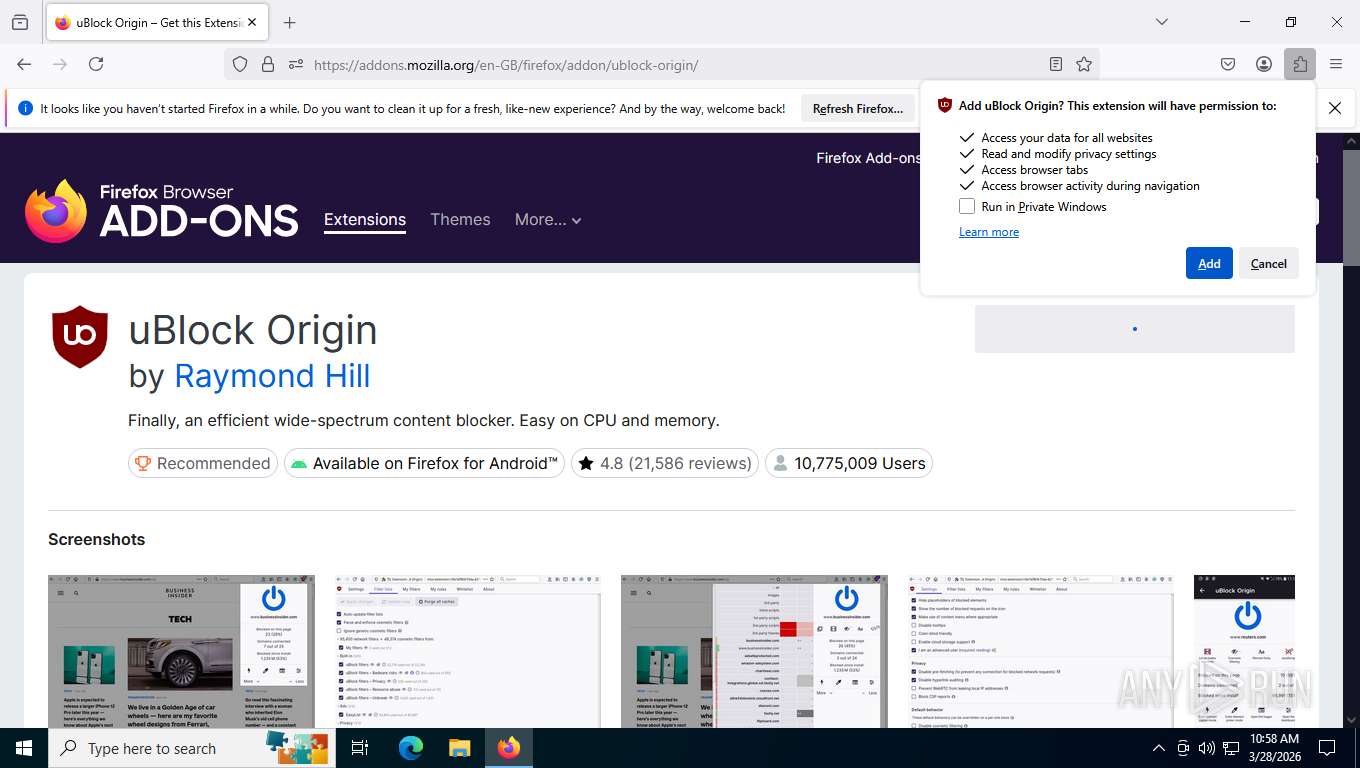The width and height of the screenshot is (1360, 768).
Task: Show hidden system tray icons
Action: [x=1159, y=748]
